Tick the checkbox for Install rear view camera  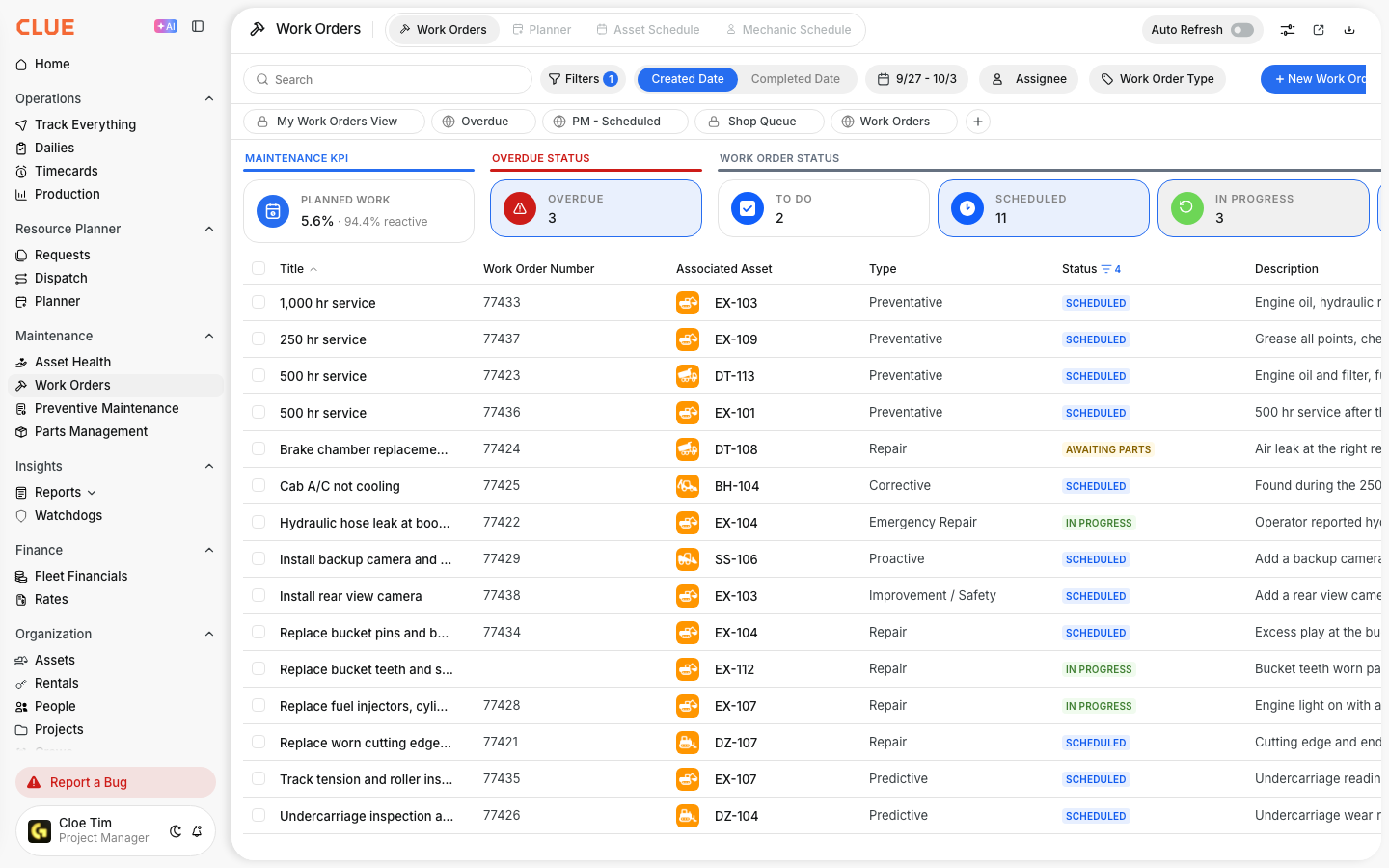[259, 596]
